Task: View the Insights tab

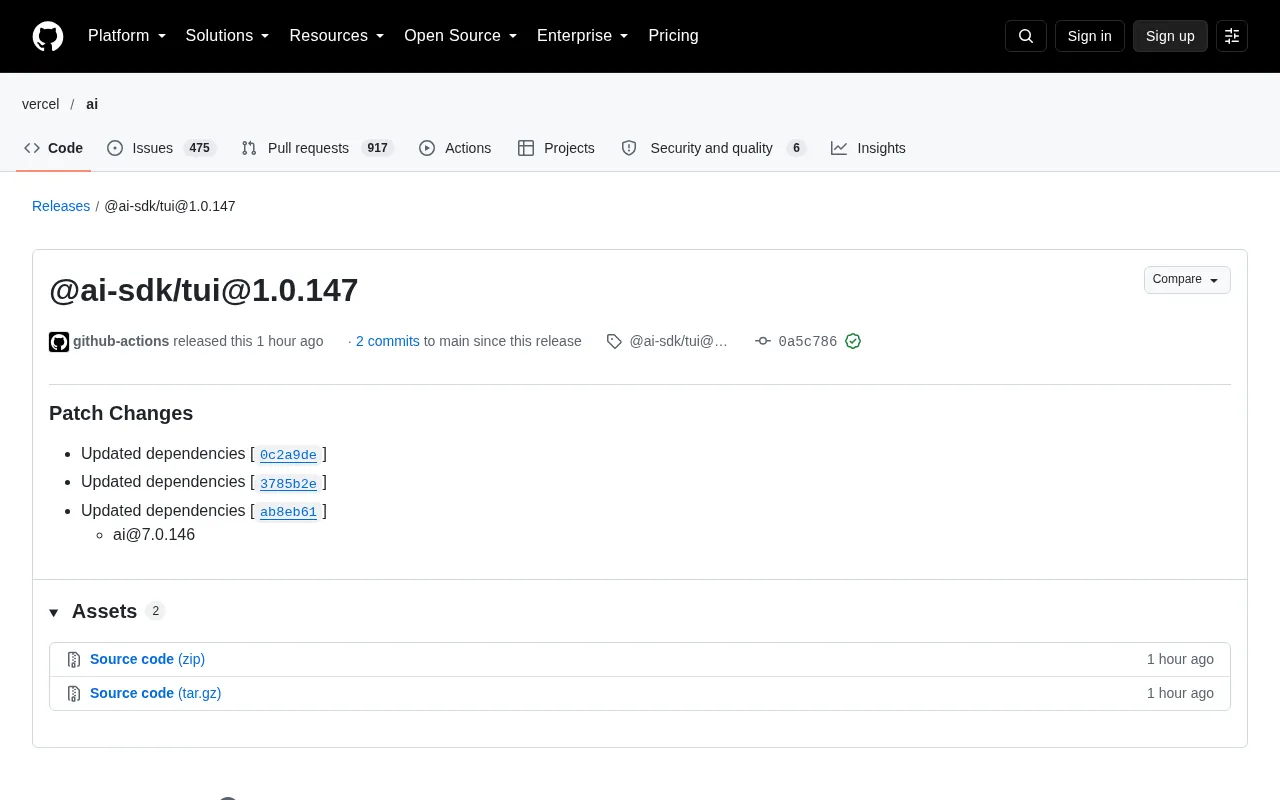Action: [868, 148]
